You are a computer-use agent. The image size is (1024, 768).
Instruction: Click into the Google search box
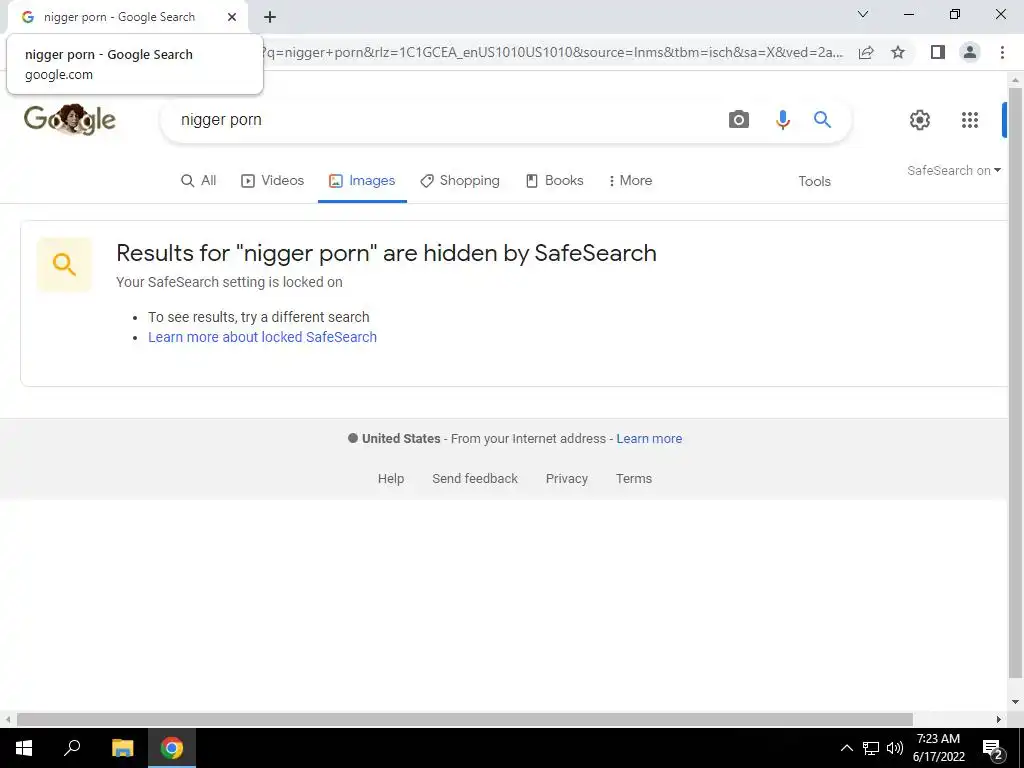pos(444,120)
